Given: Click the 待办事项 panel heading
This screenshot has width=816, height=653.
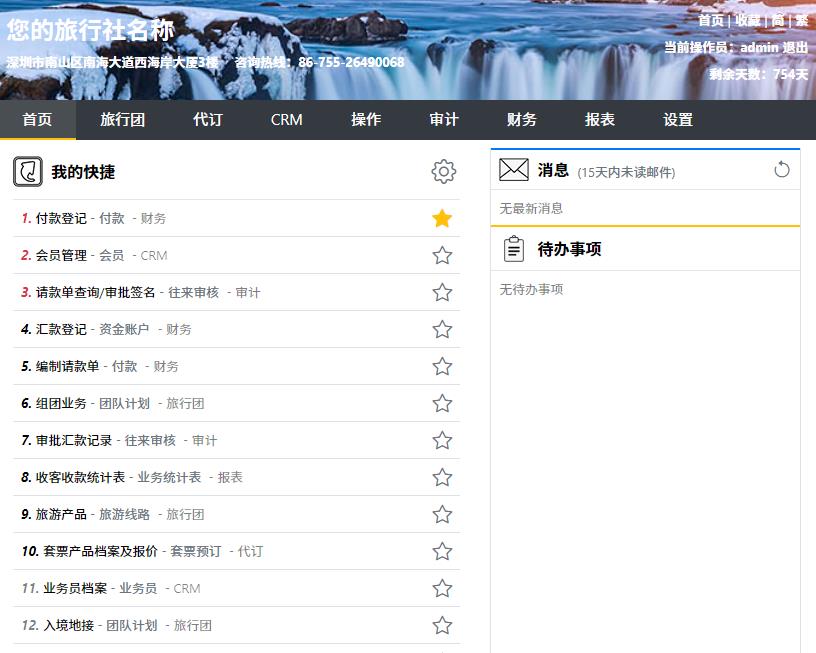Looking at the screenshot, I should coord(569,249).
